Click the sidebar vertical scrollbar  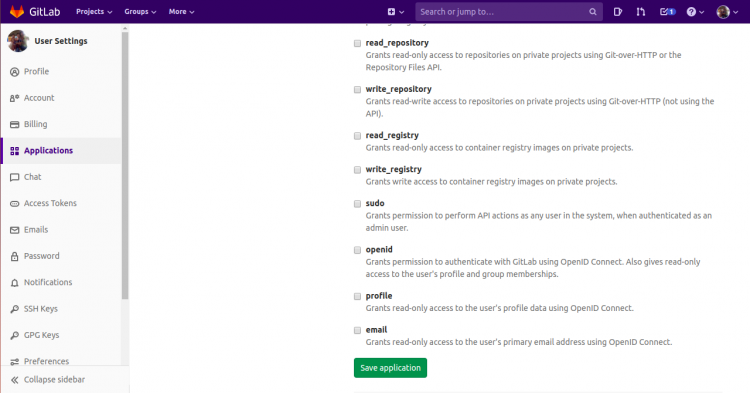(125, 165)
